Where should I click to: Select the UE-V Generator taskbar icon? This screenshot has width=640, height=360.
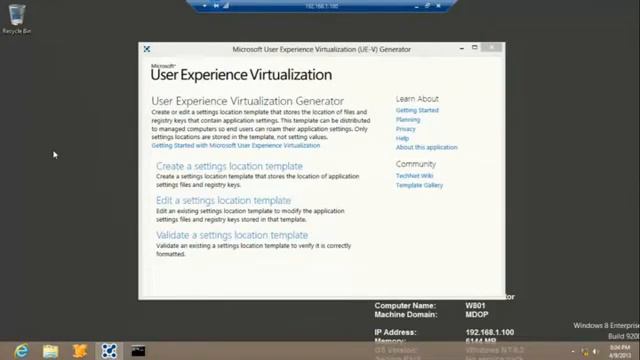tap(109, 351)
